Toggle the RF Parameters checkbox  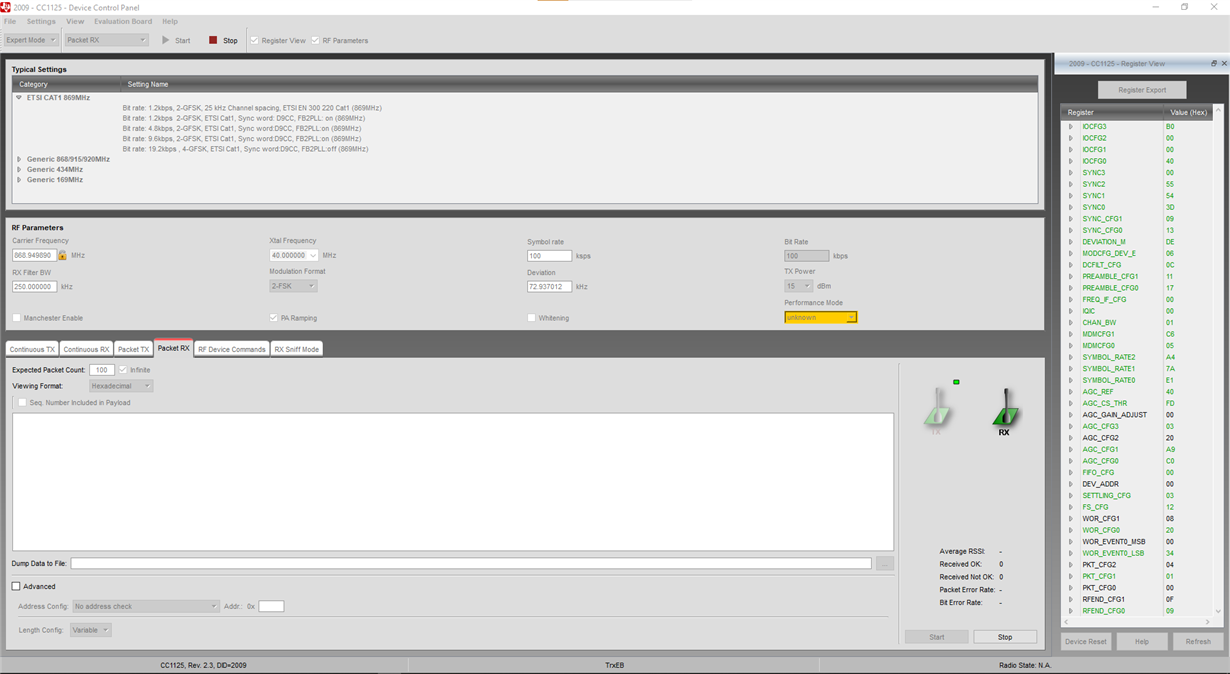tap(315, 40)
